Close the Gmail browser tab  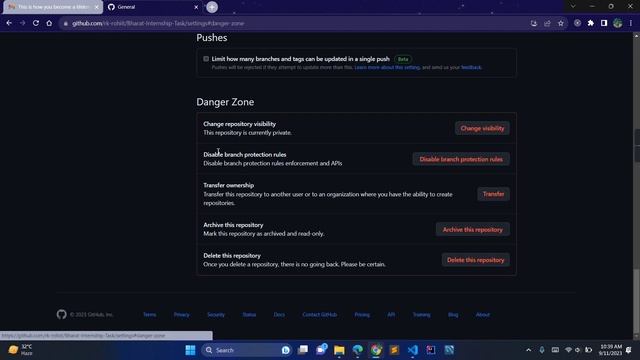click(x=97, y=7)
